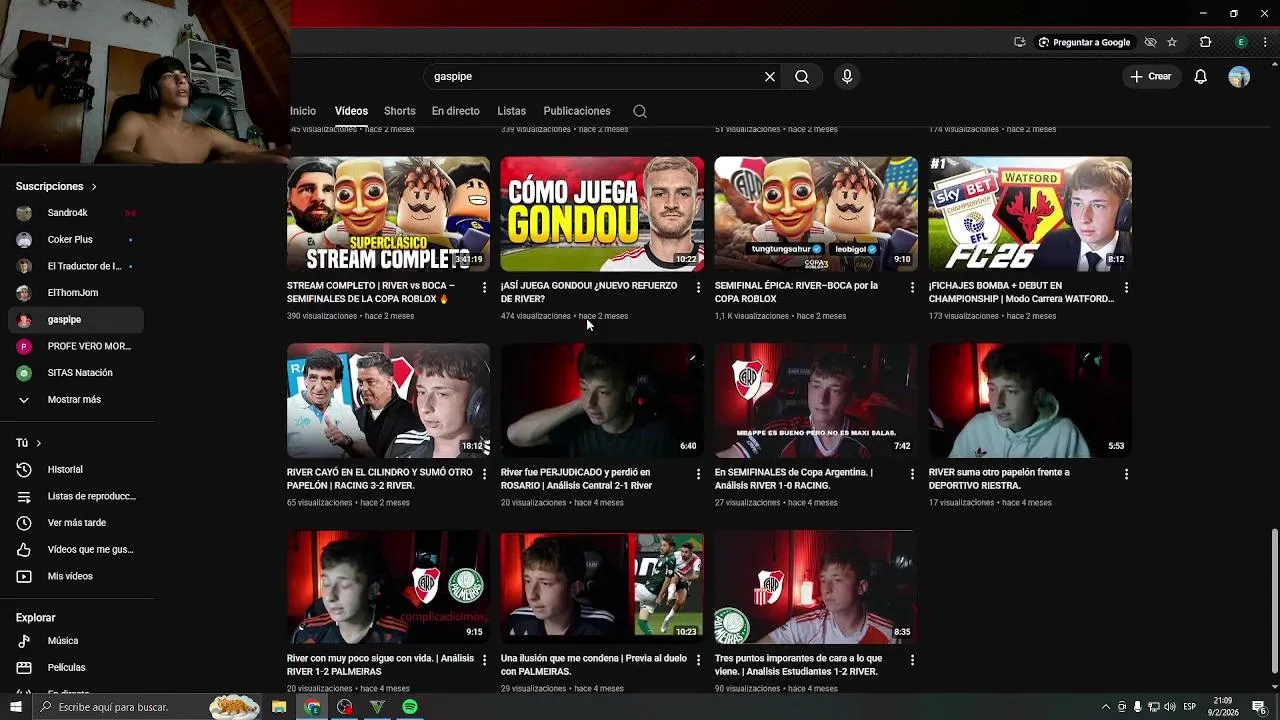Select the Vídeos tab

point(351,111)
